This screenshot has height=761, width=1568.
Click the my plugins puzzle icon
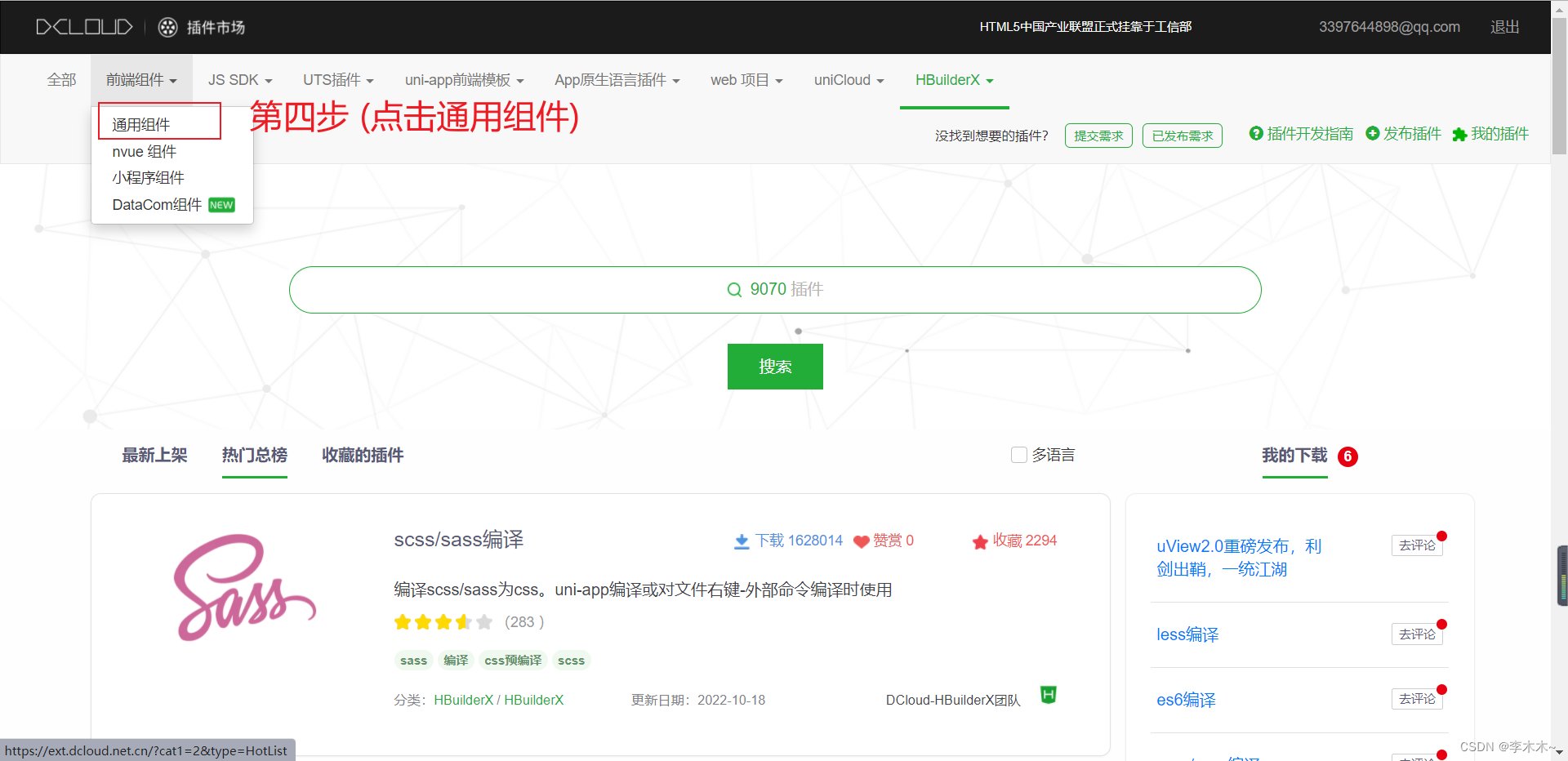[1459, 134]
